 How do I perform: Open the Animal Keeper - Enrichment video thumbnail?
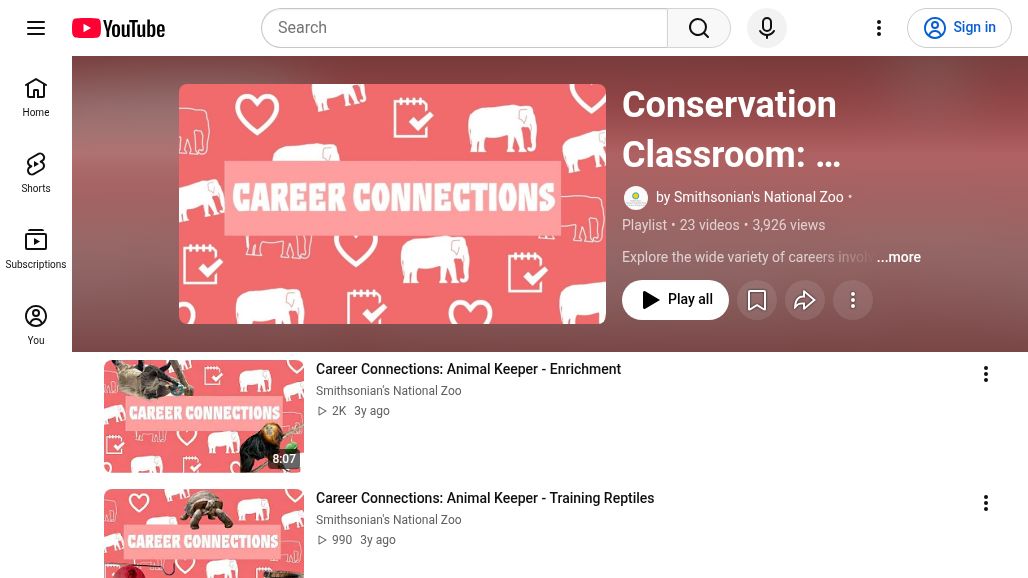coord(204,416)
